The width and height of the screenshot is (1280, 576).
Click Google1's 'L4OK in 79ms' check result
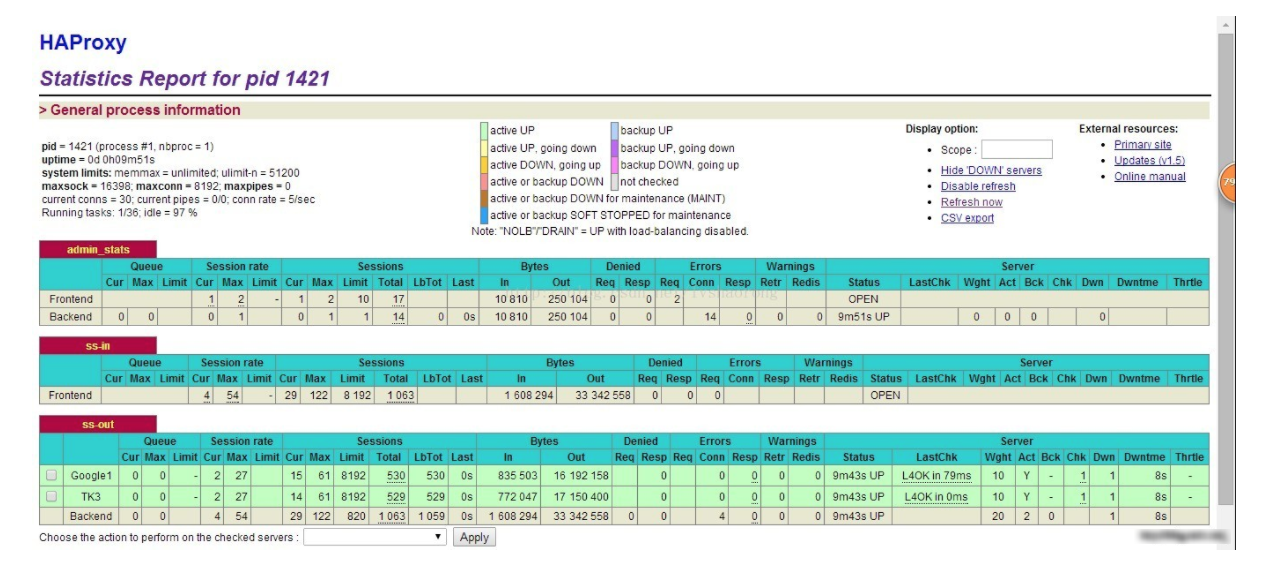click(x=936, y=476)
